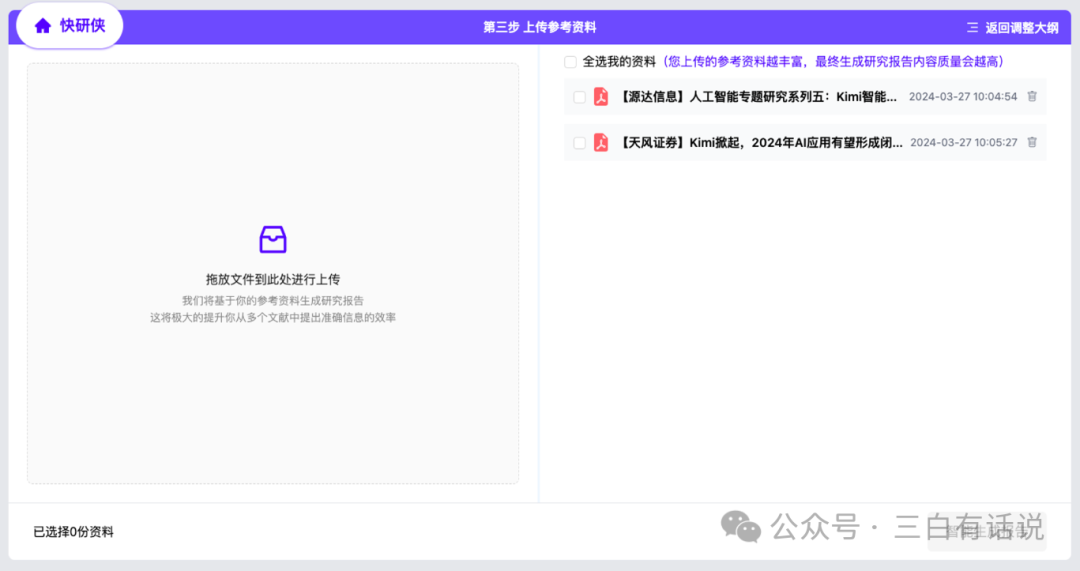This screenshot has width=1080, height=571.
Task: Click the line 这将极大的提升你从多个文献中提出准确信息的效率
Action: [273, 318]
